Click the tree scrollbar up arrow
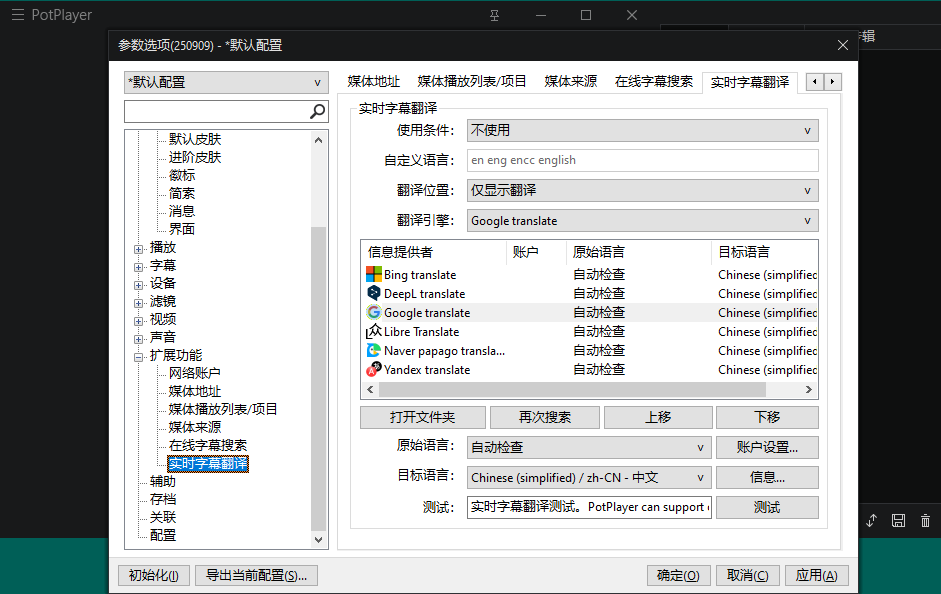Image resolution: width=941 pixels, height=594 pixels. click(319, 140)
